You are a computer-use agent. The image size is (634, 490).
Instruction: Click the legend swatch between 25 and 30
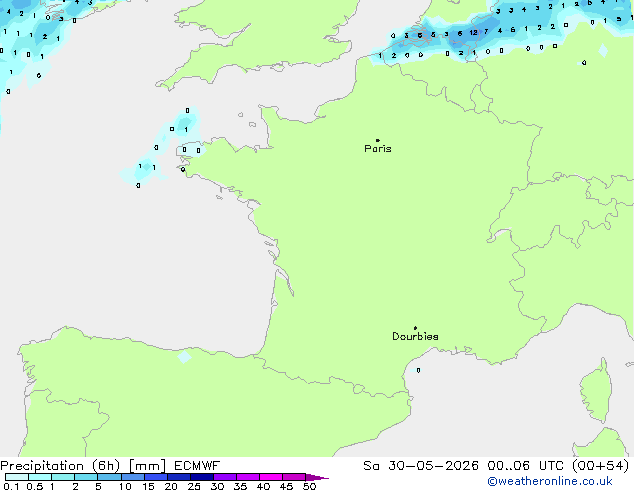coord(202,477)
